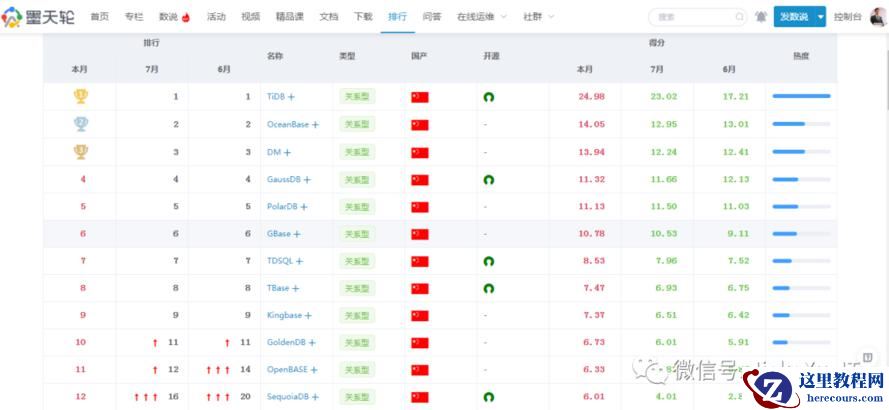Open the notification bell icon
The width and height of the screenshot is (889, 410).
pyautogui.click(x=760, y=17)
